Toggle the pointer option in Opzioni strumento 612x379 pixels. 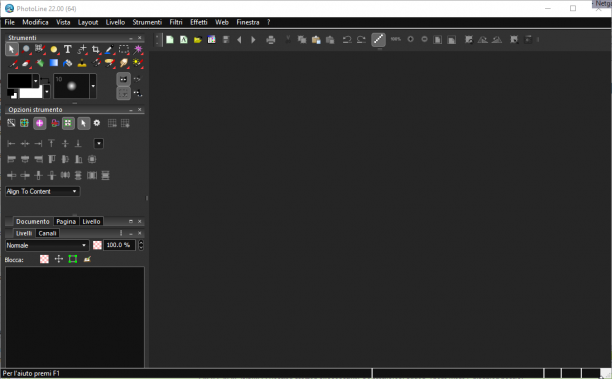point(83,123)
